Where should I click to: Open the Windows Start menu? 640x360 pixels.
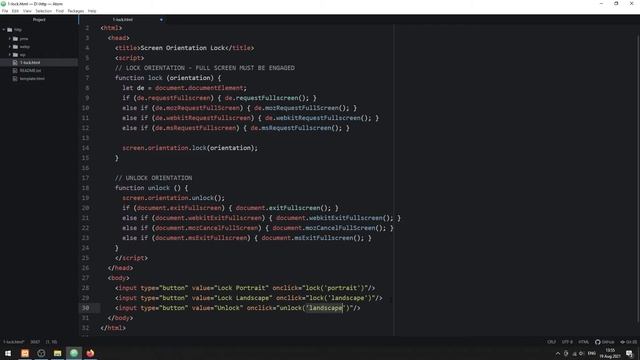(x=8, y=353)
